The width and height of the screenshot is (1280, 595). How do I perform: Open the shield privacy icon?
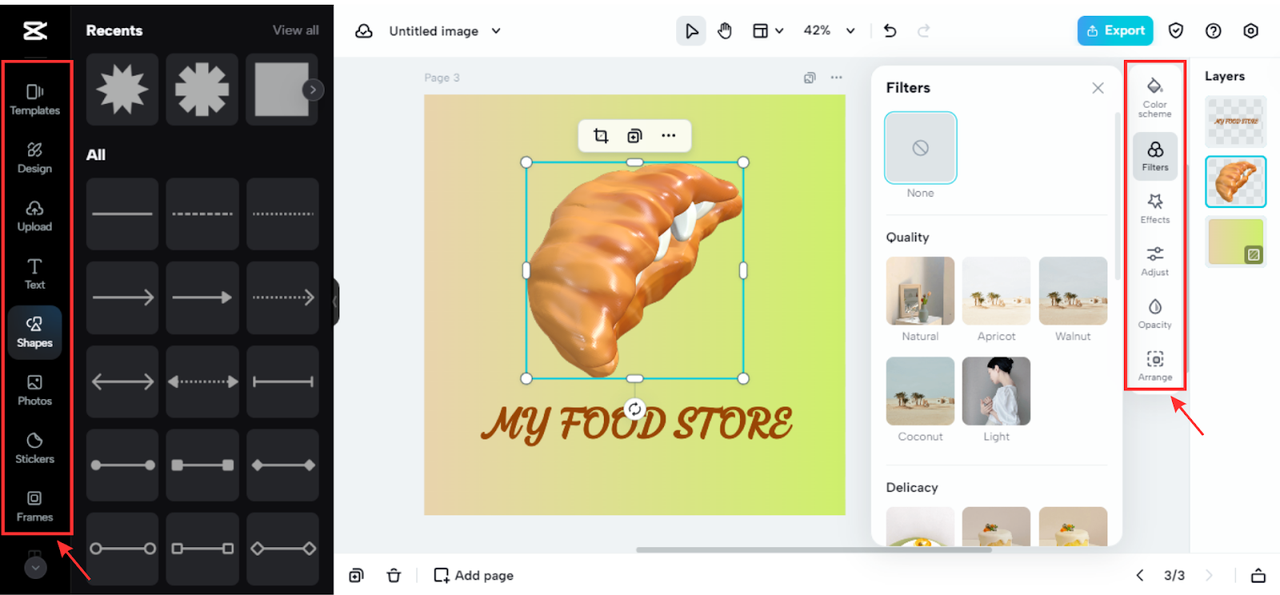[1177, 31]
